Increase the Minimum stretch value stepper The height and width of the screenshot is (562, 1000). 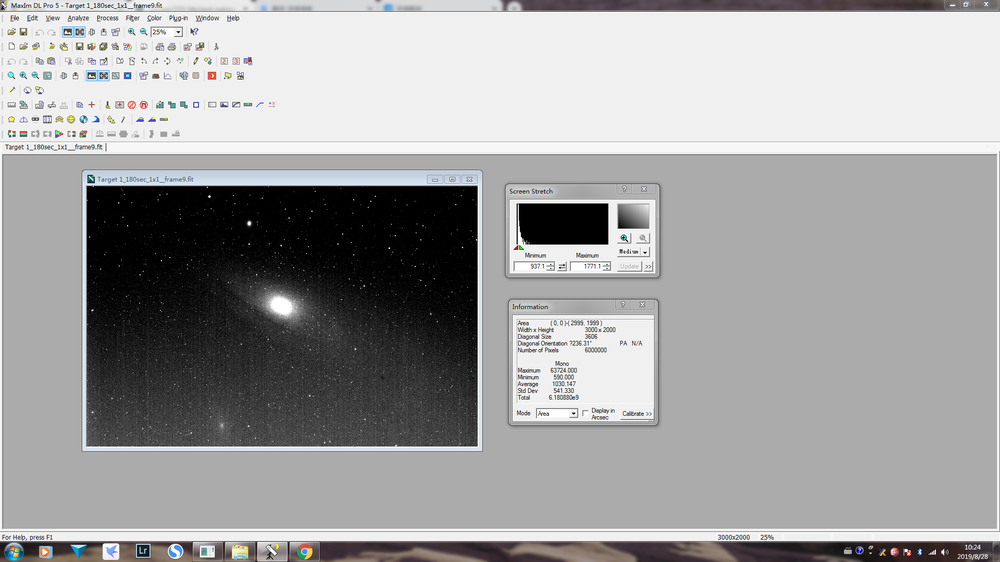[x=551, y=265]
